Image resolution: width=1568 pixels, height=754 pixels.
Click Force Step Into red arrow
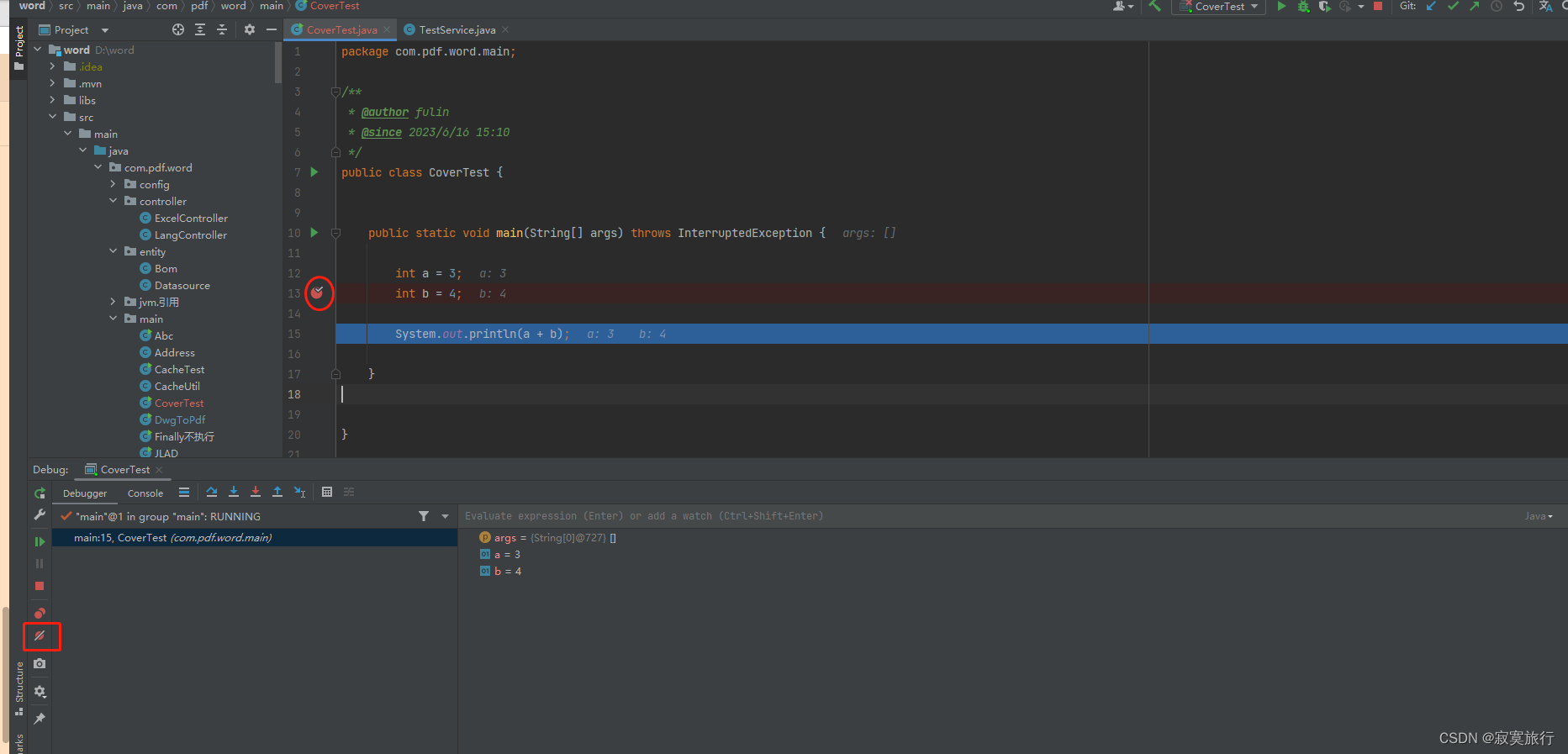tap(256, 493)
